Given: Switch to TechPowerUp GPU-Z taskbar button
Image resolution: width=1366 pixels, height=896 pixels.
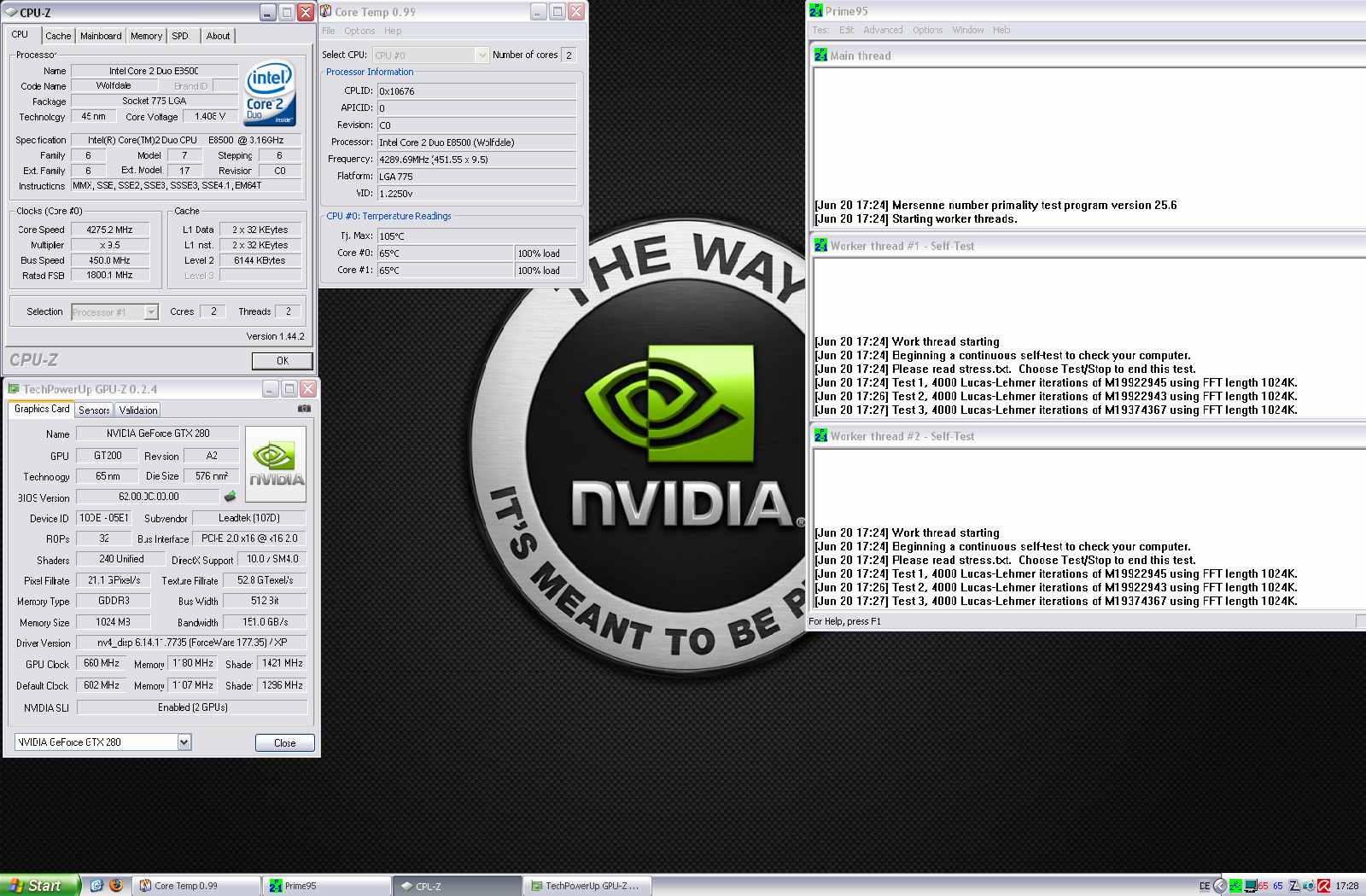Looking at the screenshot, I should (x=587, y=886).
